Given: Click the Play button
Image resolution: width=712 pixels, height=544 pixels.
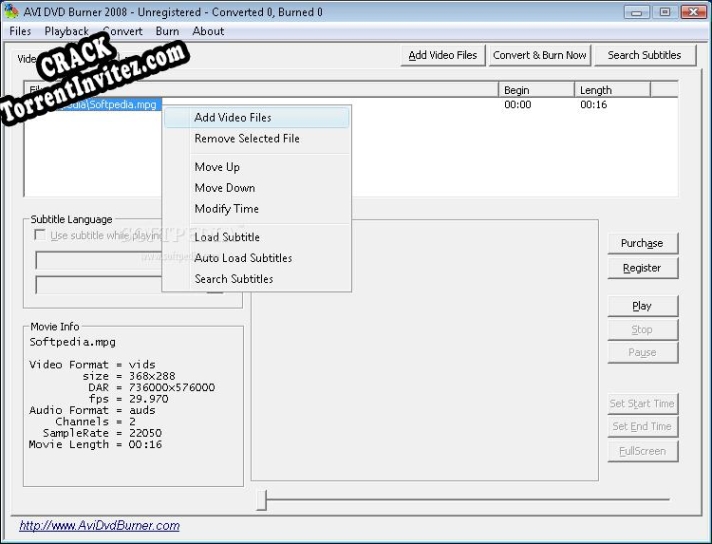Looking at the screenshot, I should (643, 306).
